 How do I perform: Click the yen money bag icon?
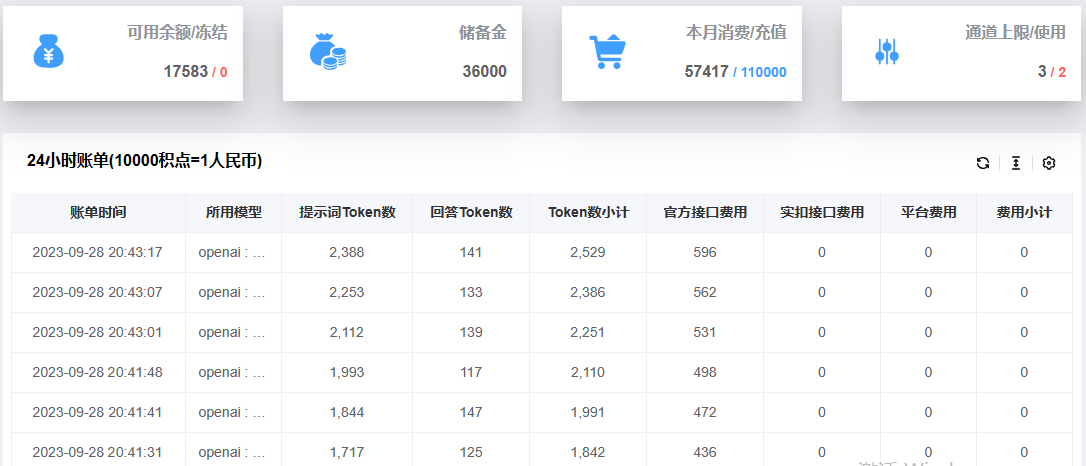pos(49,51)
